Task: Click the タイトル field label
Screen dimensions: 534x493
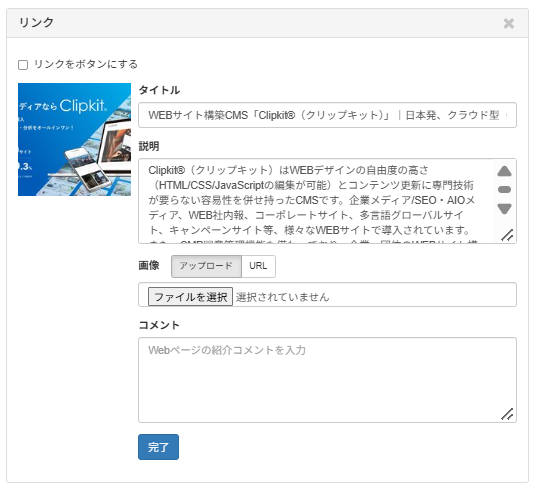Action: click(159, 90)
